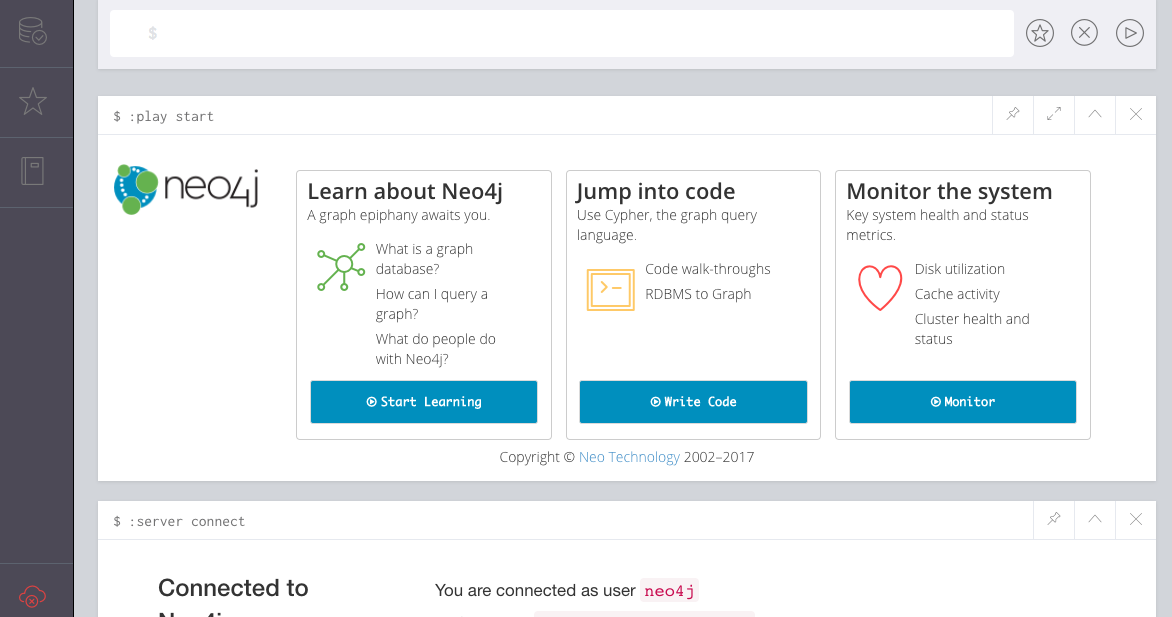Screen dimensions: 1172x617
Task: Click the Neo4j logo
Action: tap(187, 190)
